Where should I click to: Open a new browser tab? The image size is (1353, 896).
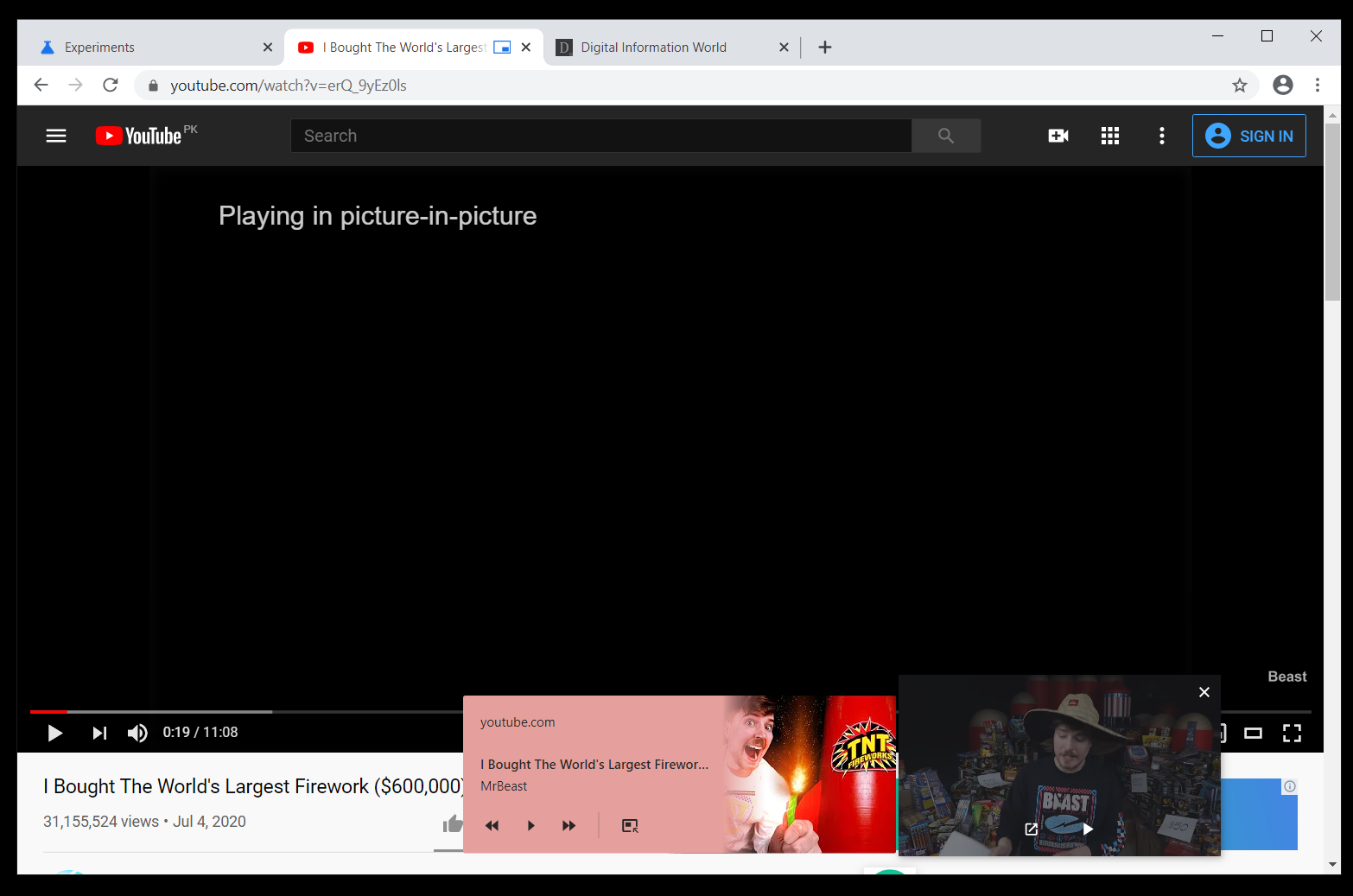(x=825, y=48)
